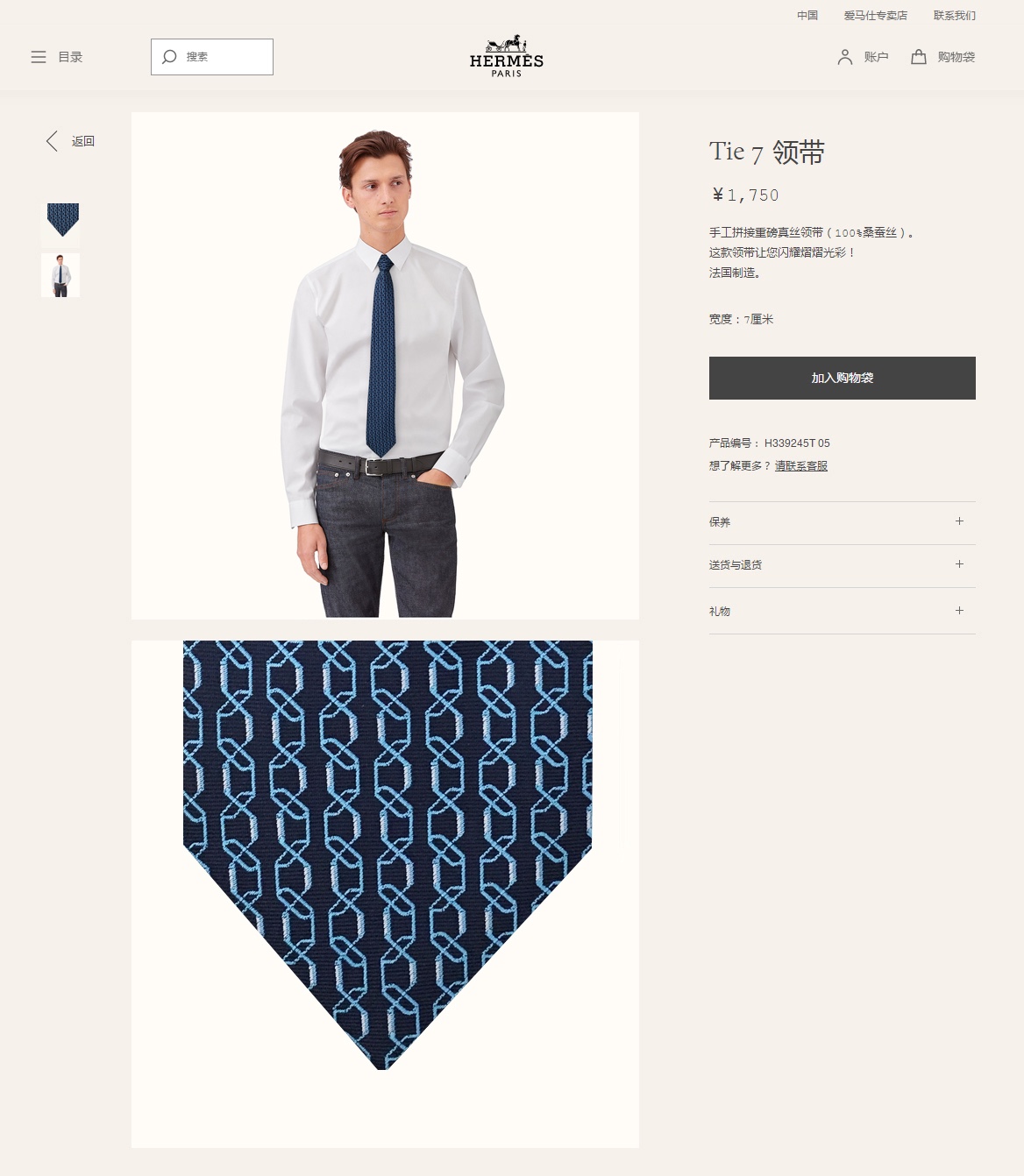Viewport: 1024px width, 1176px height.
Task: Open 联系我们 contact link
Action: [955, 16]
